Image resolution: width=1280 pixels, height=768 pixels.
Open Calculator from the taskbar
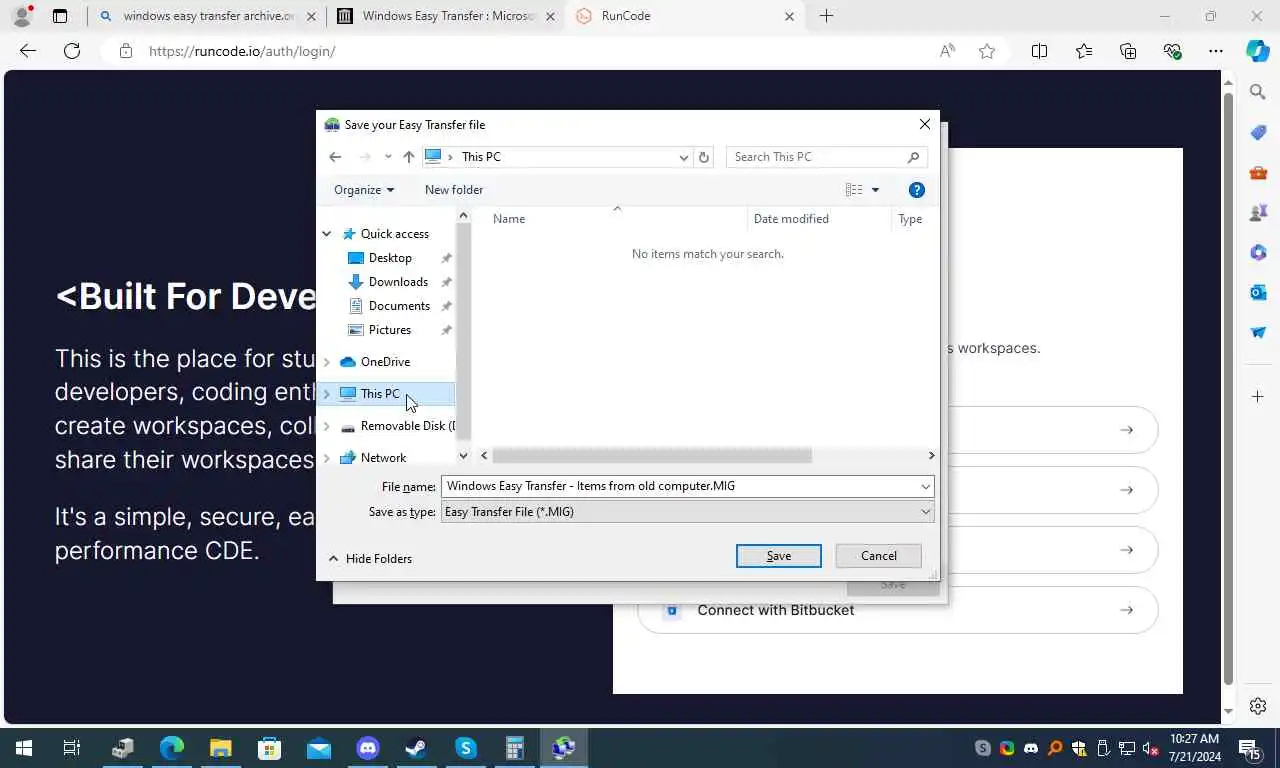point(515,748)
